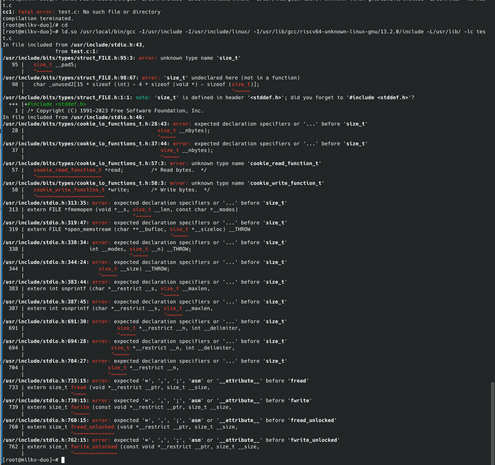
Task: Click source line '95 | size_t __pad5;'
Action: (x=44, y=65)
